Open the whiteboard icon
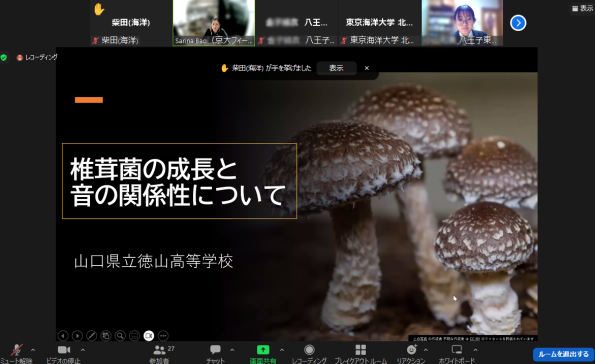595x364 pixels. pyautogui.click(x=457, y=350)
